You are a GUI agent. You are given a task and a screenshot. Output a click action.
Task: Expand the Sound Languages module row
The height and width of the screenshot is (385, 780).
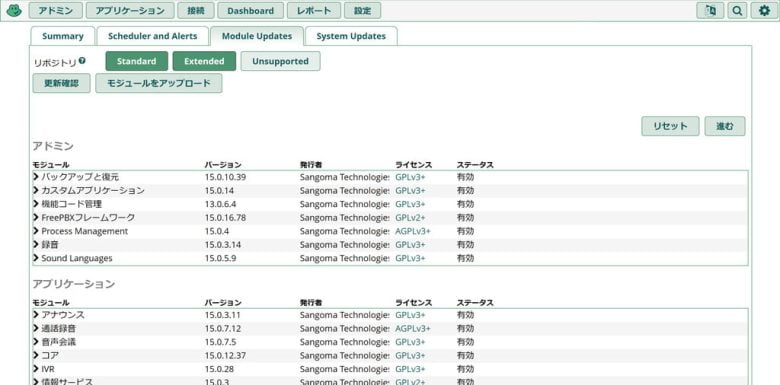pos(390,258)
